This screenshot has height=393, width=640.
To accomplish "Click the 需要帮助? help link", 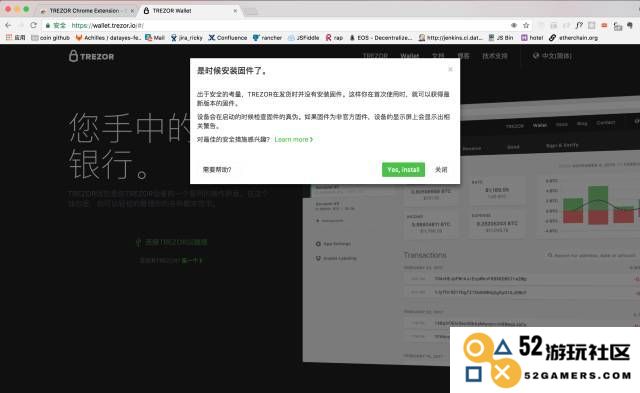I will tap(217, 170).
